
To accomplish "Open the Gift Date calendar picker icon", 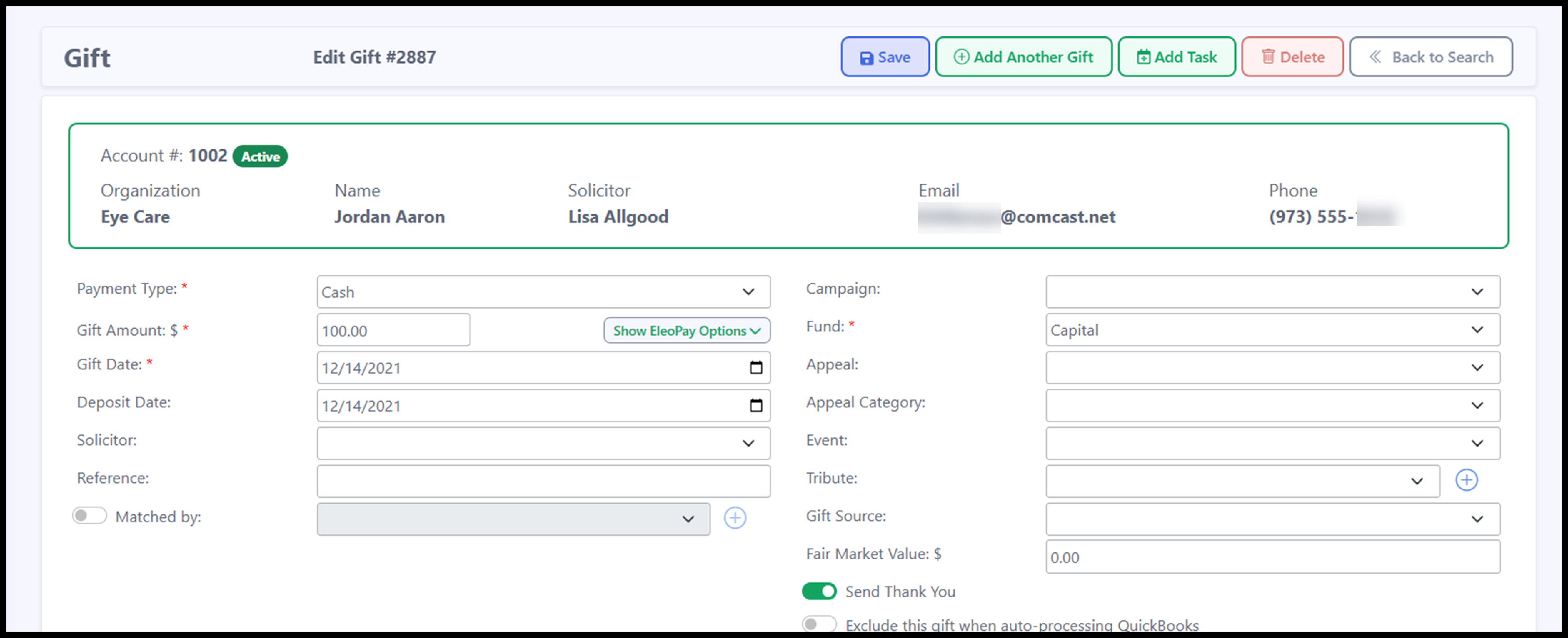I will coord(755,368).
